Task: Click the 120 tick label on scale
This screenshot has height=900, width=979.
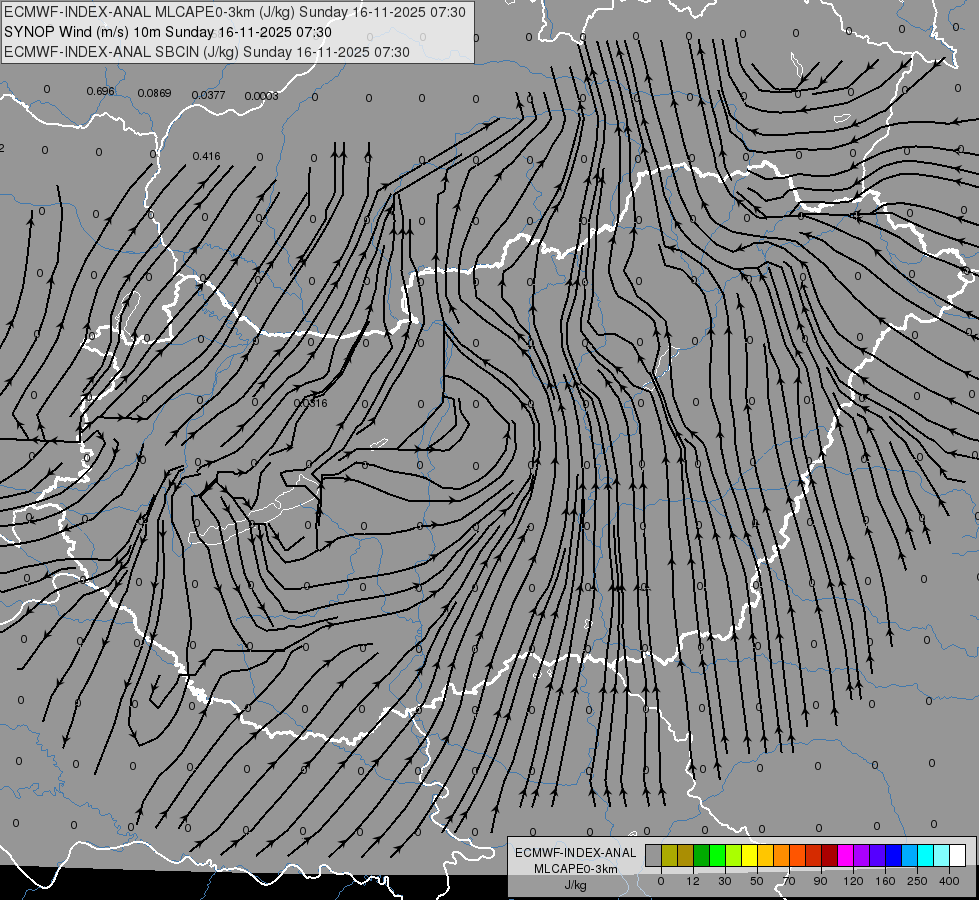Action: tap(853, 881)
